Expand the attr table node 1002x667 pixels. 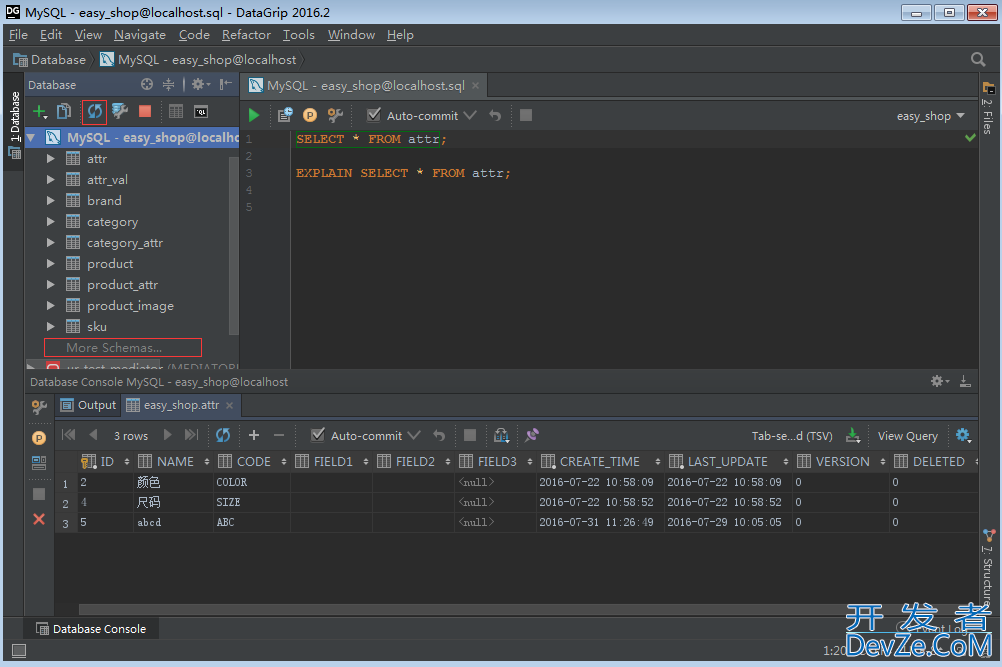(50, 158)
